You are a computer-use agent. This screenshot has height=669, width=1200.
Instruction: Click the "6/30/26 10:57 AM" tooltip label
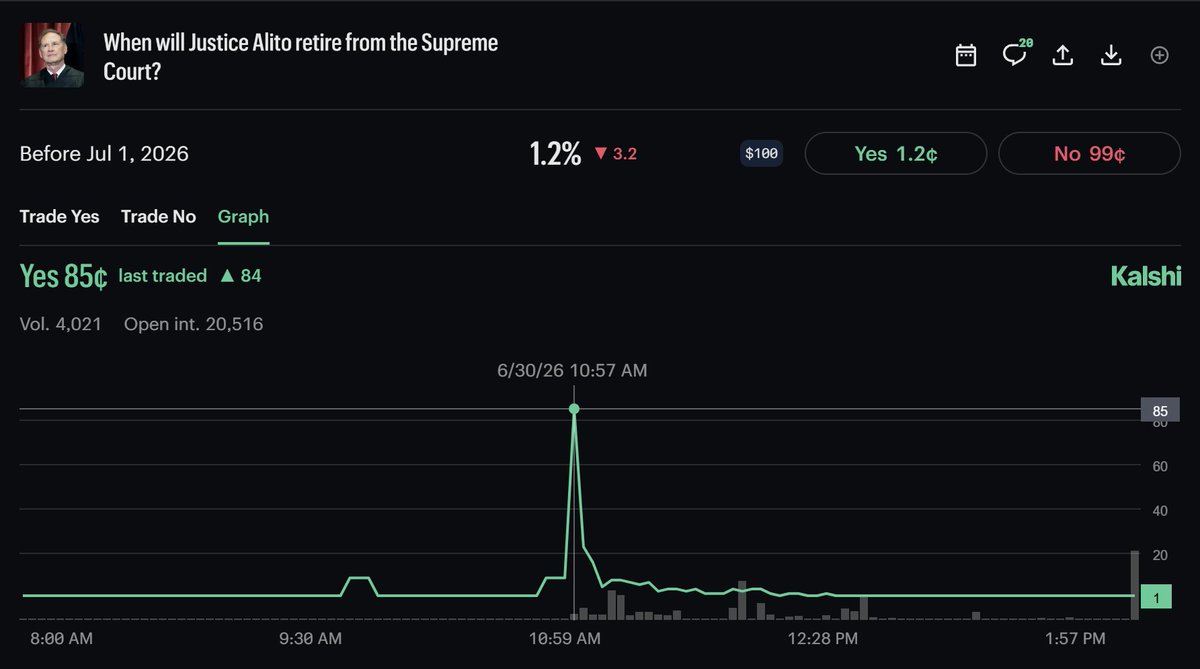tap(572, 370)
